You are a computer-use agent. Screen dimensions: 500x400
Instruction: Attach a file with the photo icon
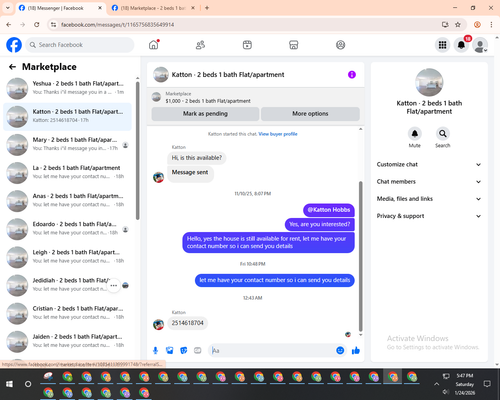pos(170,350)
